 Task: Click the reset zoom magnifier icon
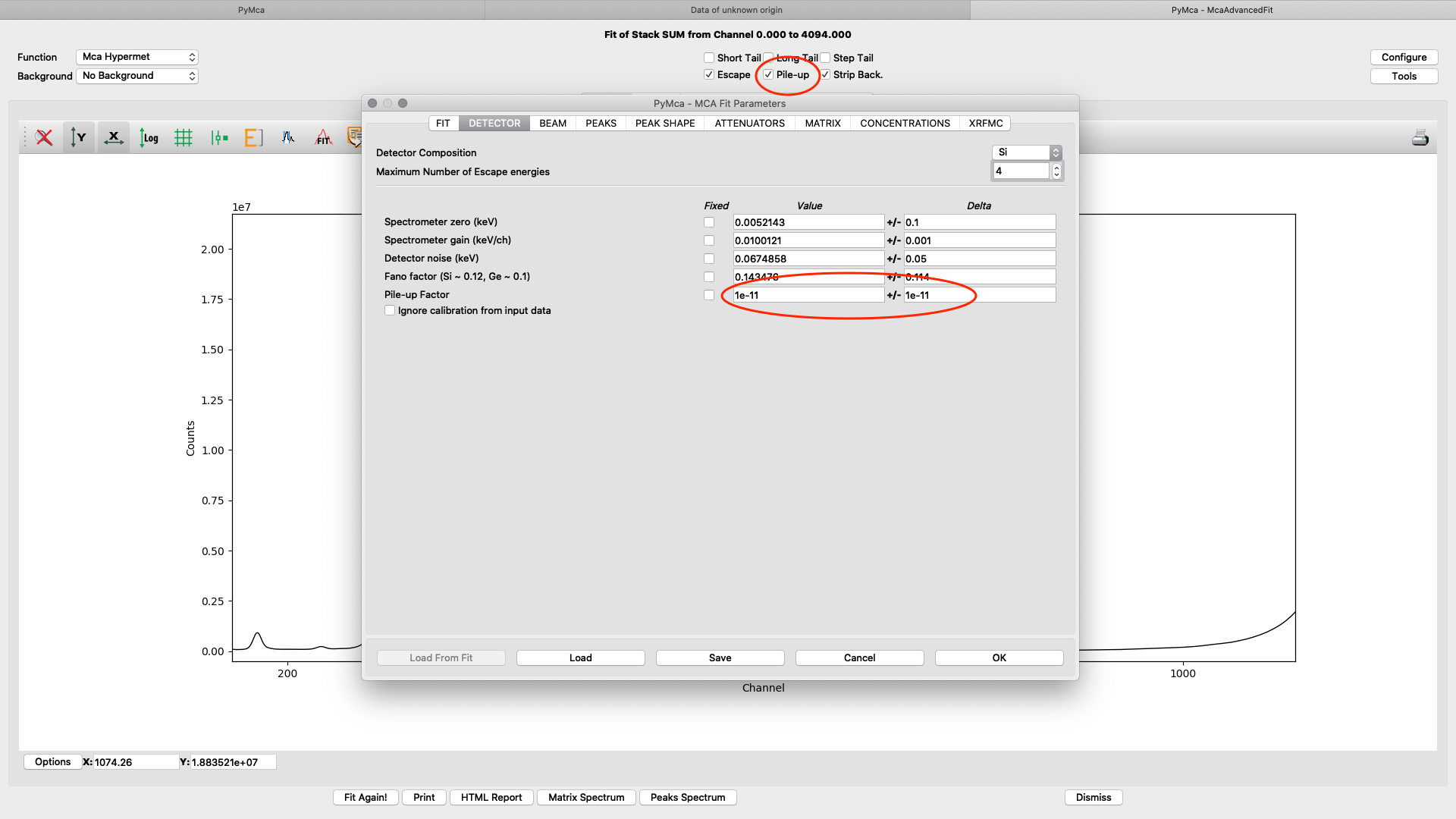tap(44, 137)
